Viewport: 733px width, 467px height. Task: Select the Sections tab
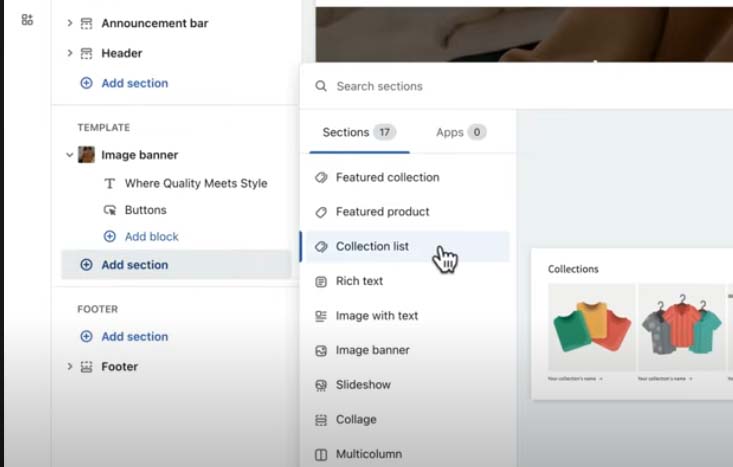click(x=358, y=132)
